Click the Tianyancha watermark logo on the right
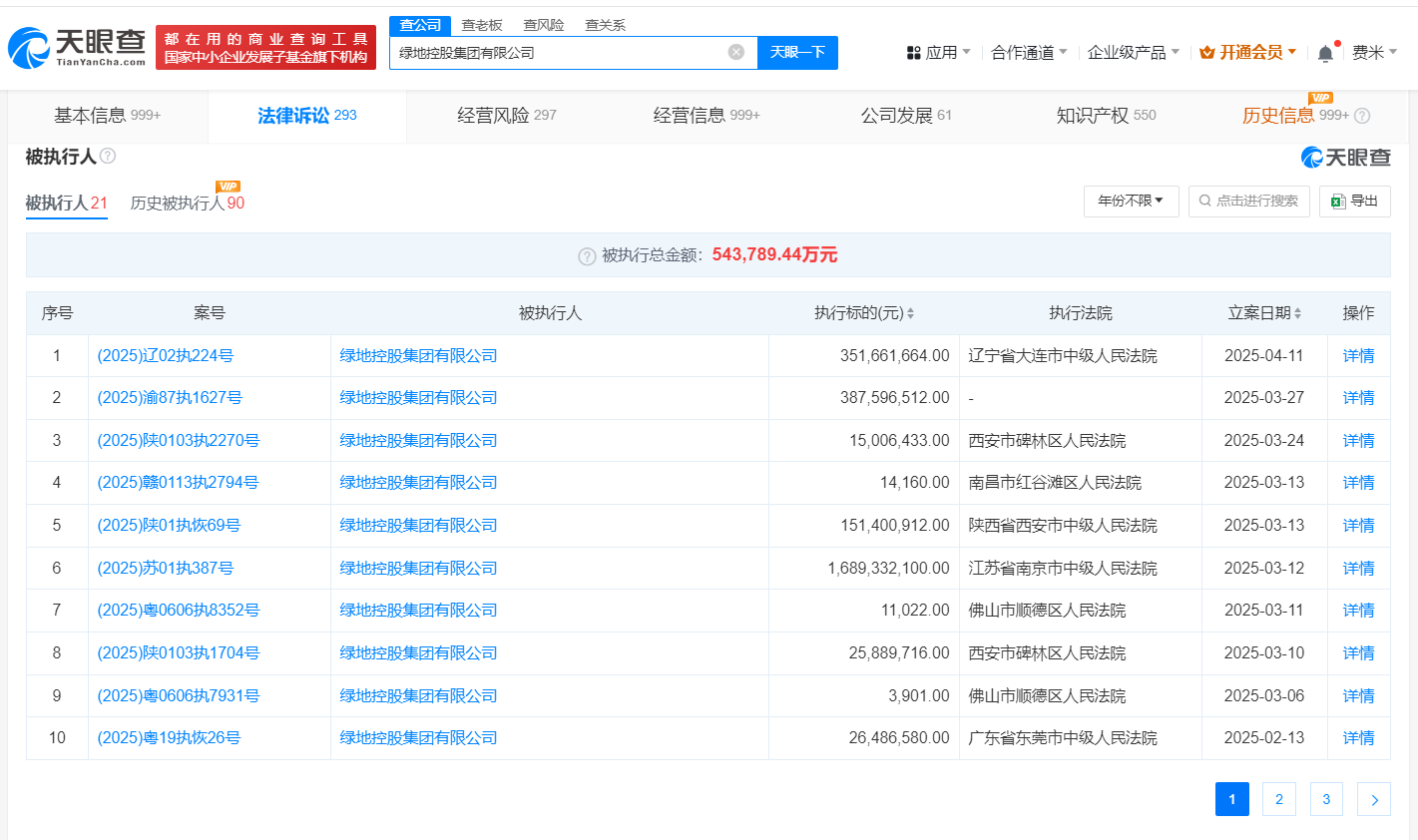 click(1344, 156)
